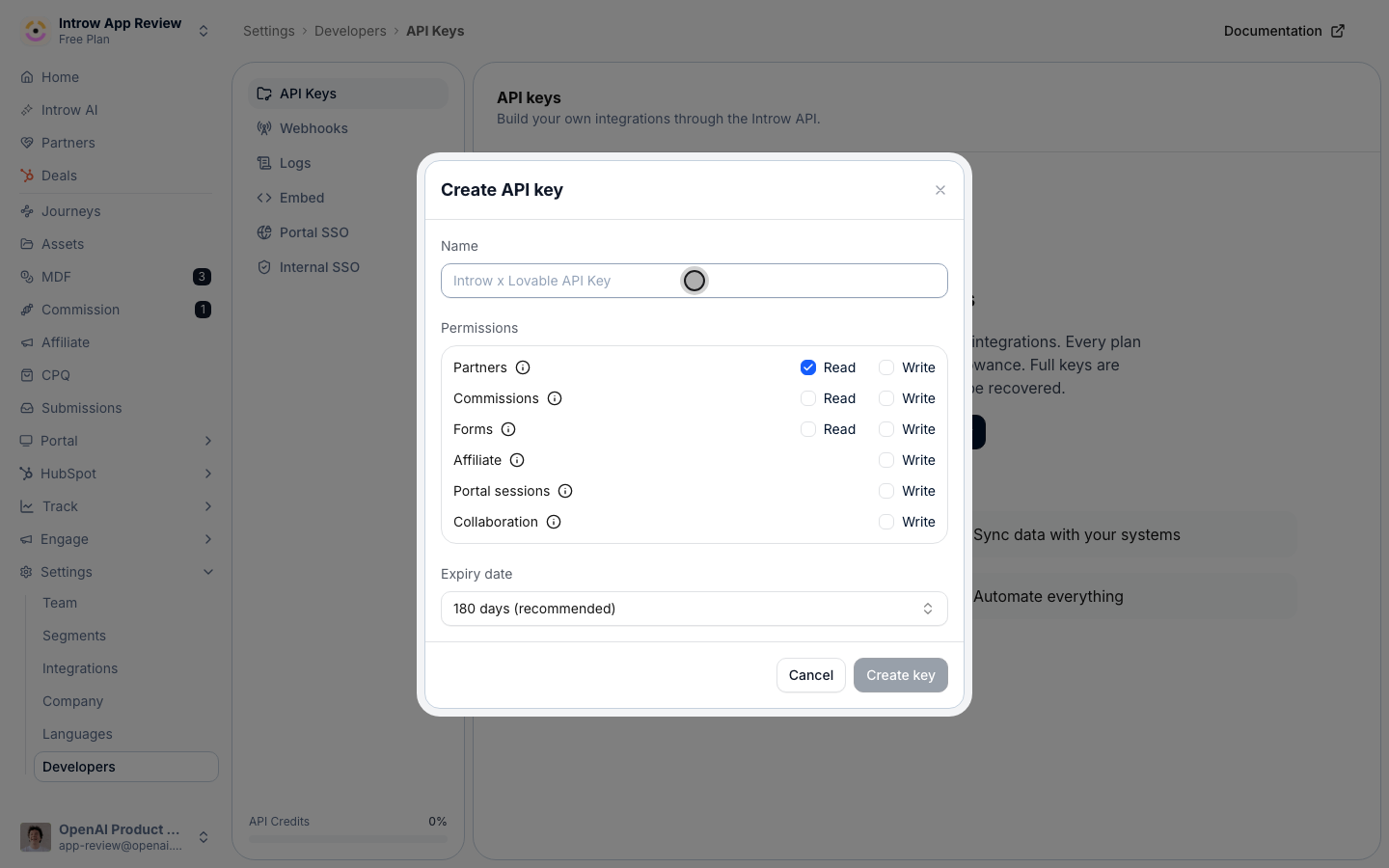The height and width of the screenshot is (868, 1389).
Task: Open the Logs developers menu item
Action: tap(348, 163)
